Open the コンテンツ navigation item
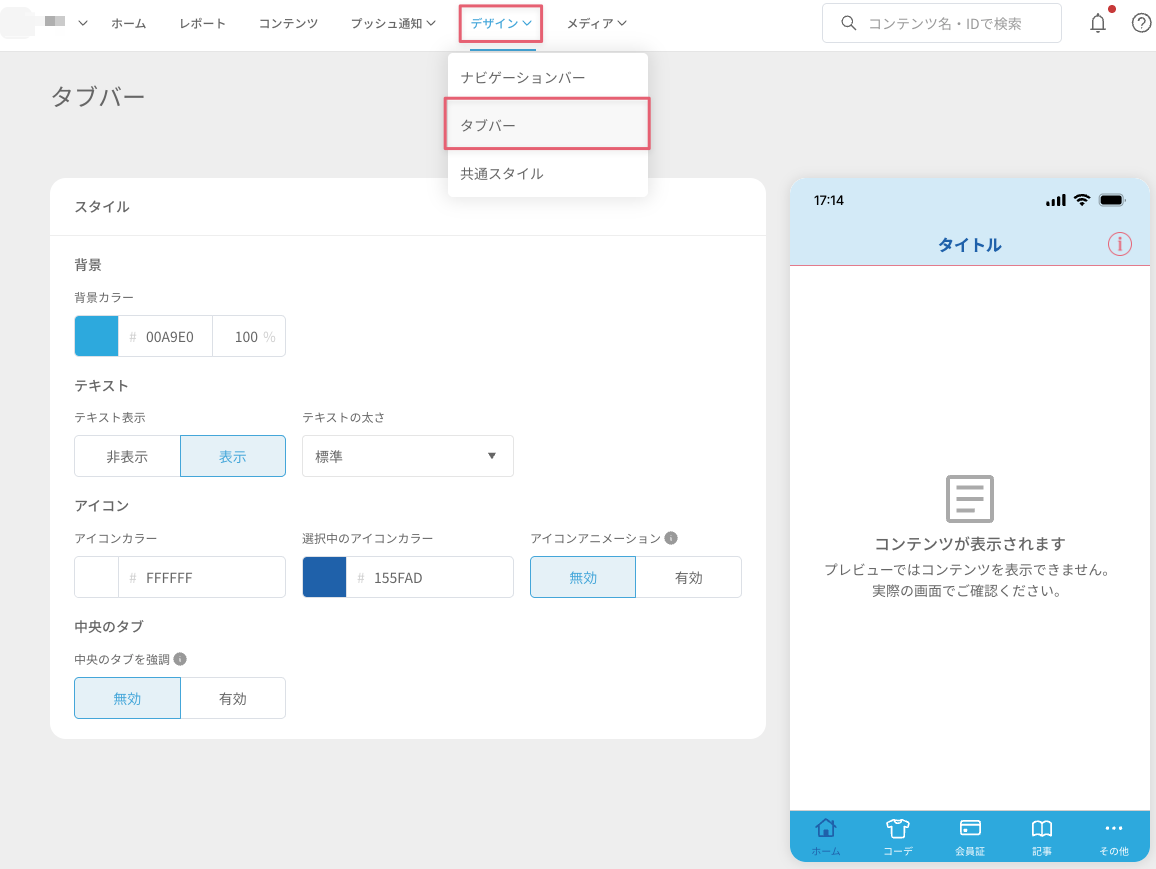1156x869 pixels. point(288,24)
